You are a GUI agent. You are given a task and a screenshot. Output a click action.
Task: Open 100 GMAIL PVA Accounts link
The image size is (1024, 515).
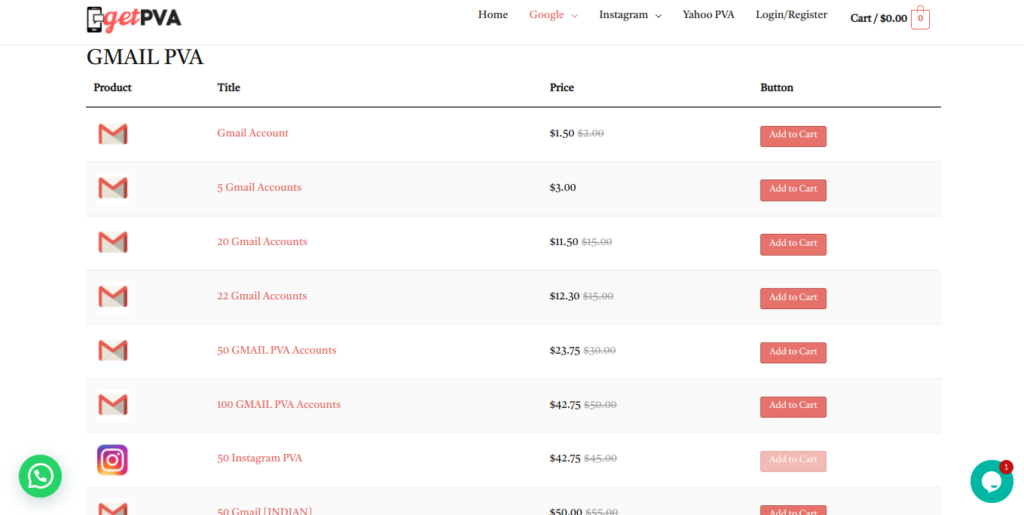click(279, 404)
